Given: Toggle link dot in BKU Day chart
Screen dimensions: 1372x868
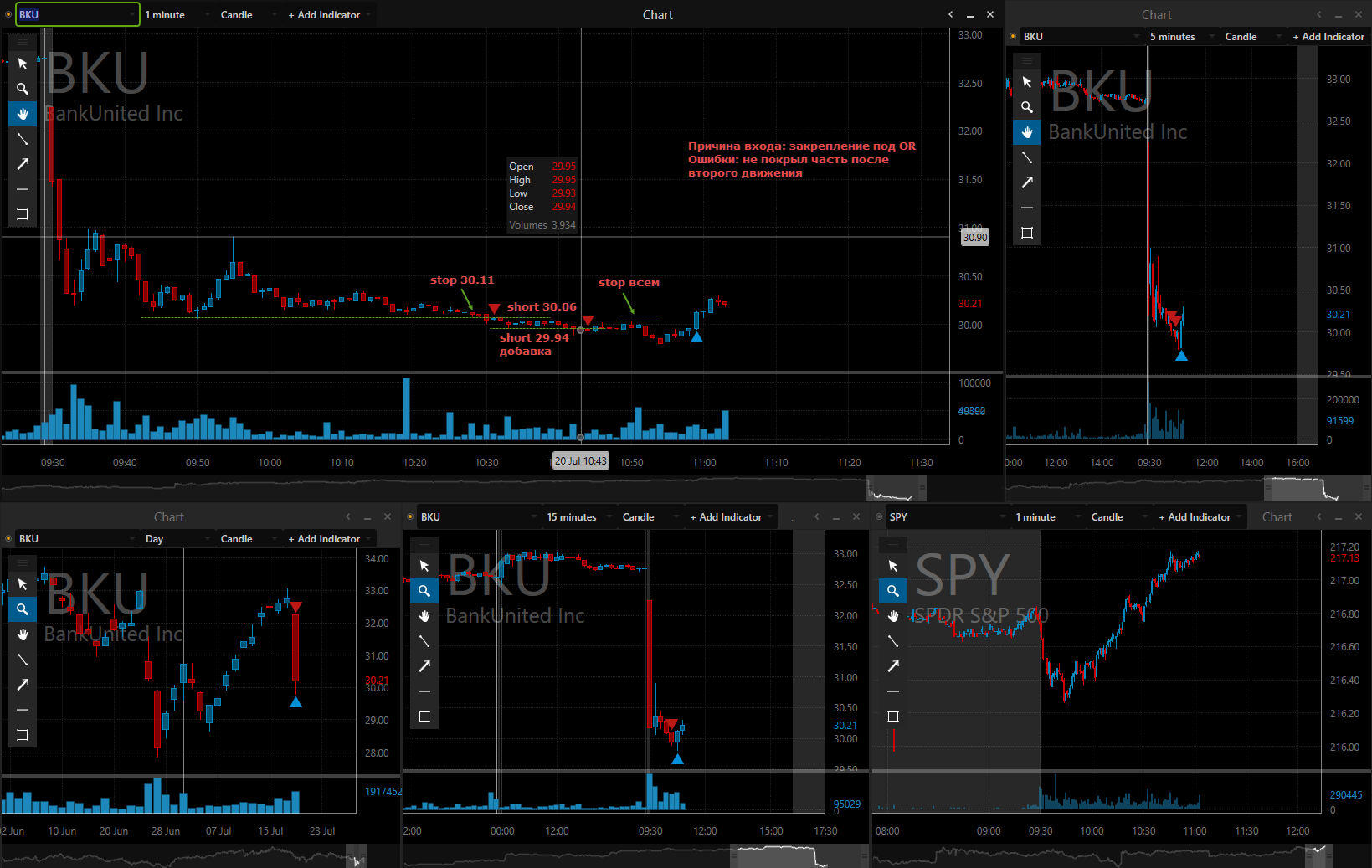Looking at the screenshot, I should coord(8,539).
